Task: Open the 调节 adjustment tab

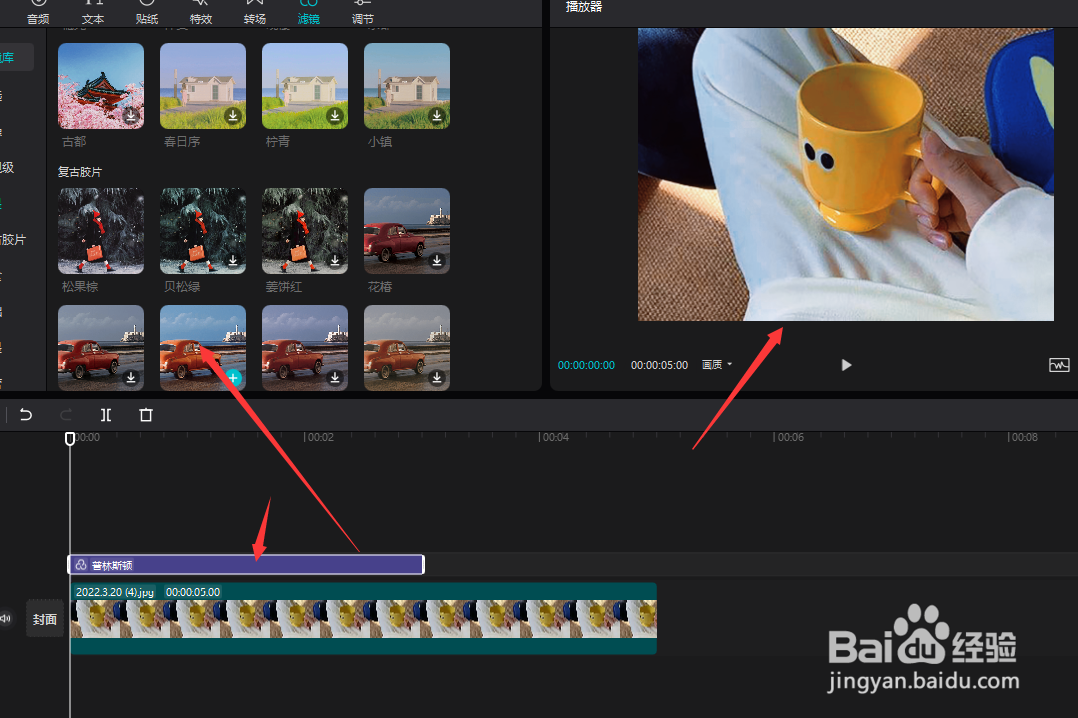Action: tap(362, 13)
